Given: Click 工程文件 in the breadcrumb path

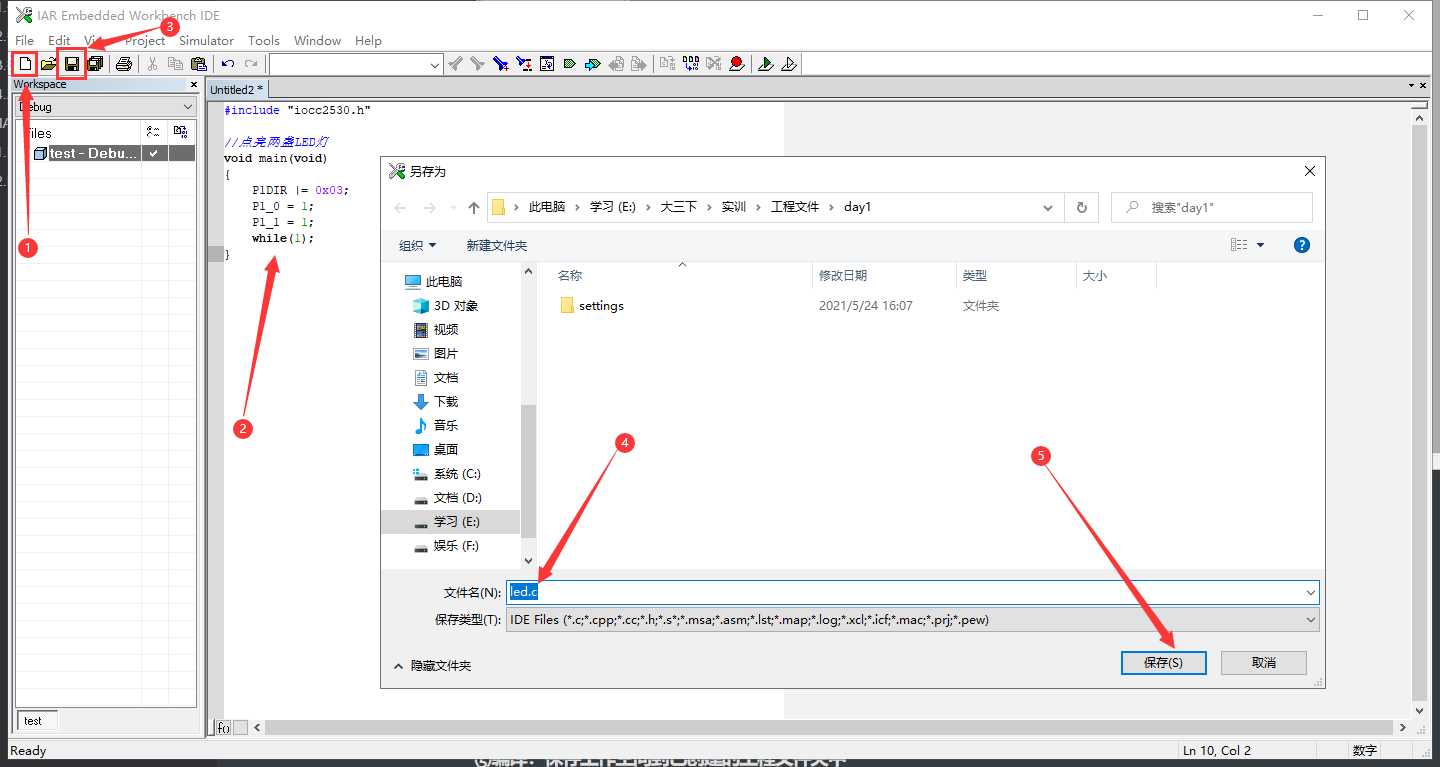Looking at the screenshot, I should click(795, 207).
